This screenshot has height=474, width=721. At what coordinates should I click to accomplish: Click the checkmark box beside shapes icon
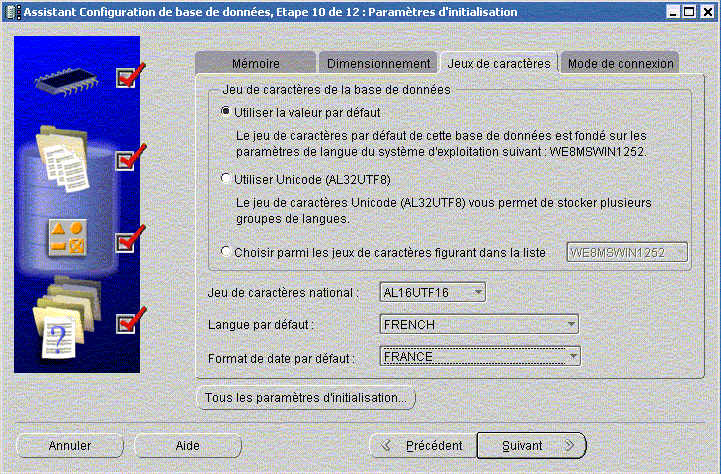coord(126,241)
